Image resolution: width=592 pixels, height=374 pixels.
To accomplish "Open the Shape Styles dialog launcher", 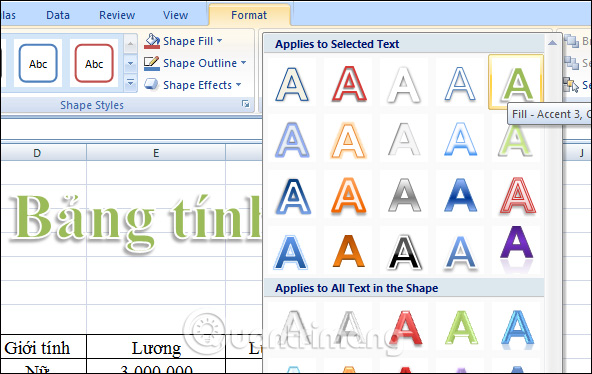I will [x=246, y=104].
